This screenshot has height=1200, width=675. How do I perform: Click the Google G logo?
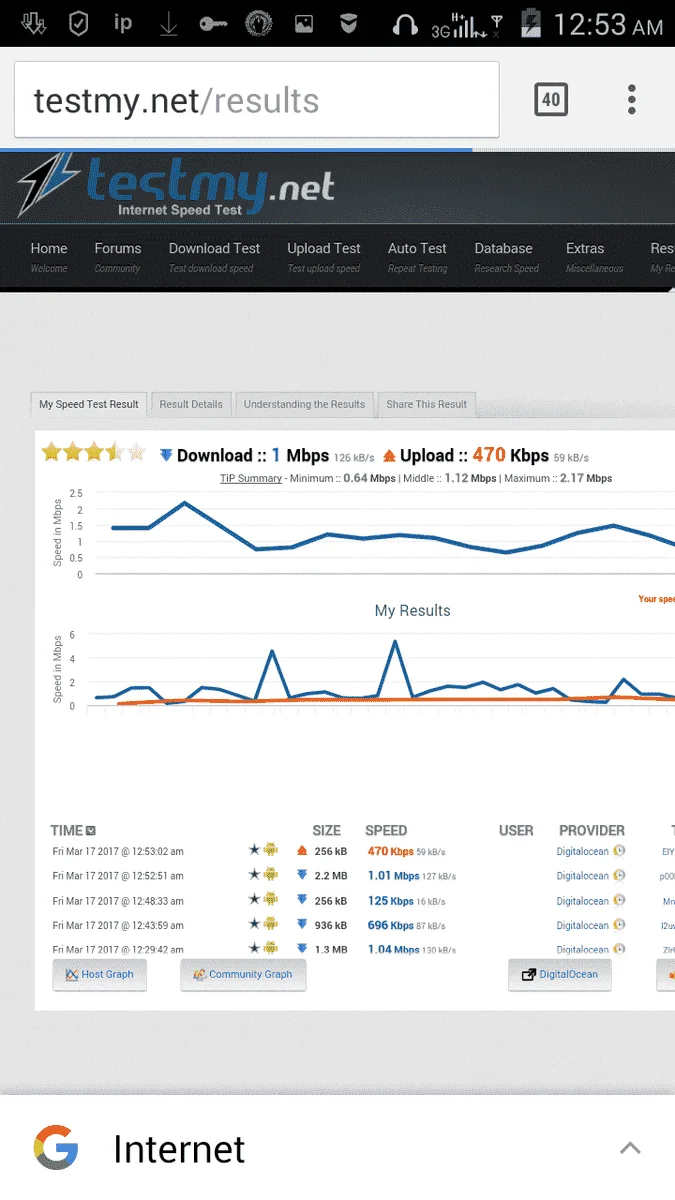click(56, 1149)
